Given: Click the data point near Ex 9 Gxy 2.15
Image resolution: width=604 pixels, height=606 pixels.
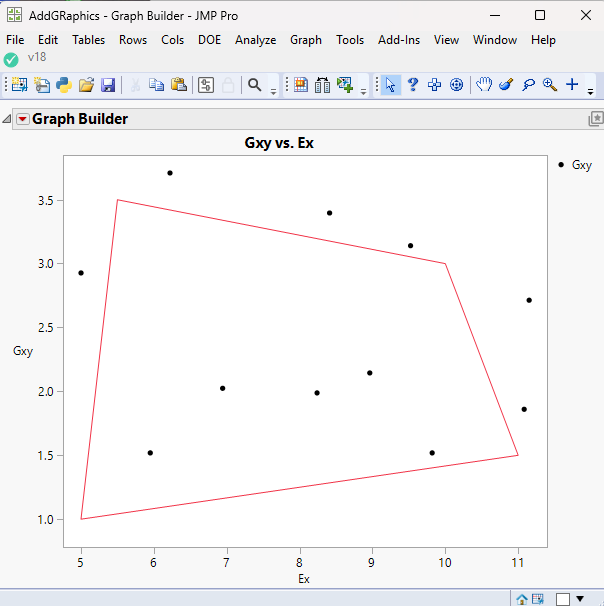Looking at the screenshot, I should point(369,373).
